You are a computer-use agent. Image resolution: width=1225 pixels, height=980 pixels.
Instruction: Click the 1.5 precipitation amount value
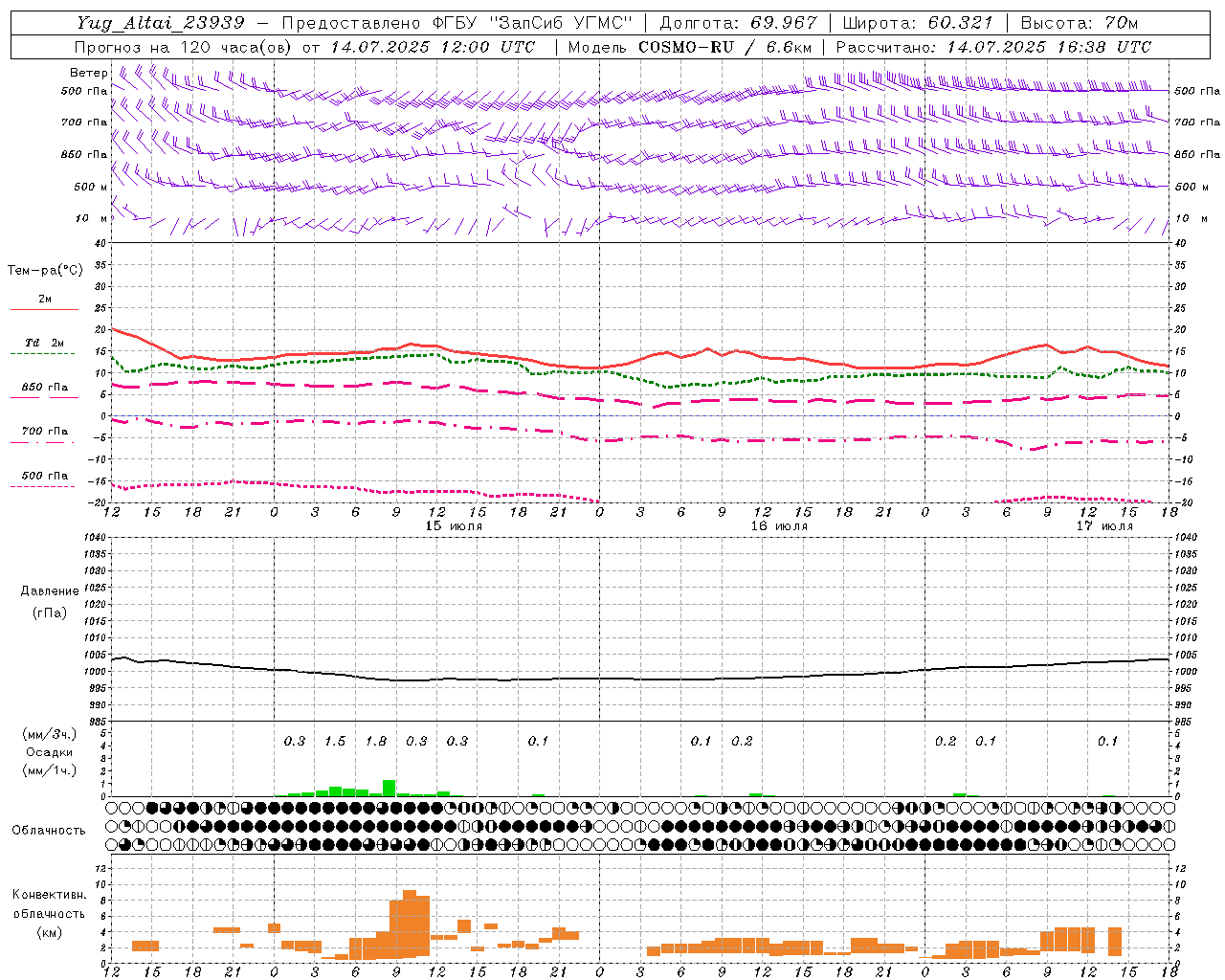click(x=335, y=742)
